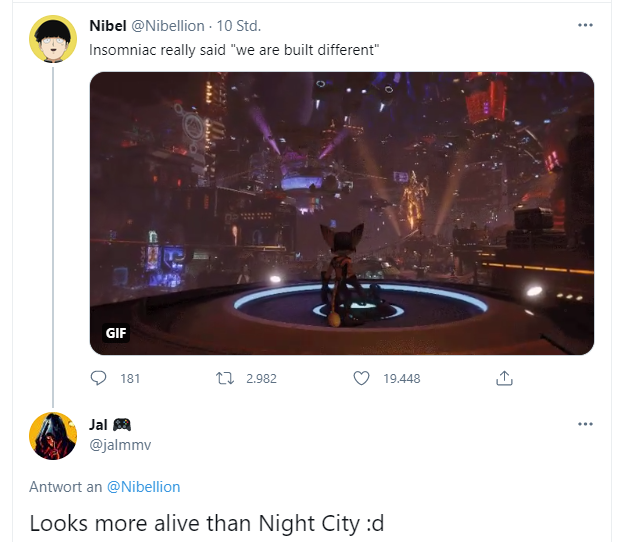Click the reply speech bubble icon
This screenshot has height=542, width=626.
click(98, 378)
